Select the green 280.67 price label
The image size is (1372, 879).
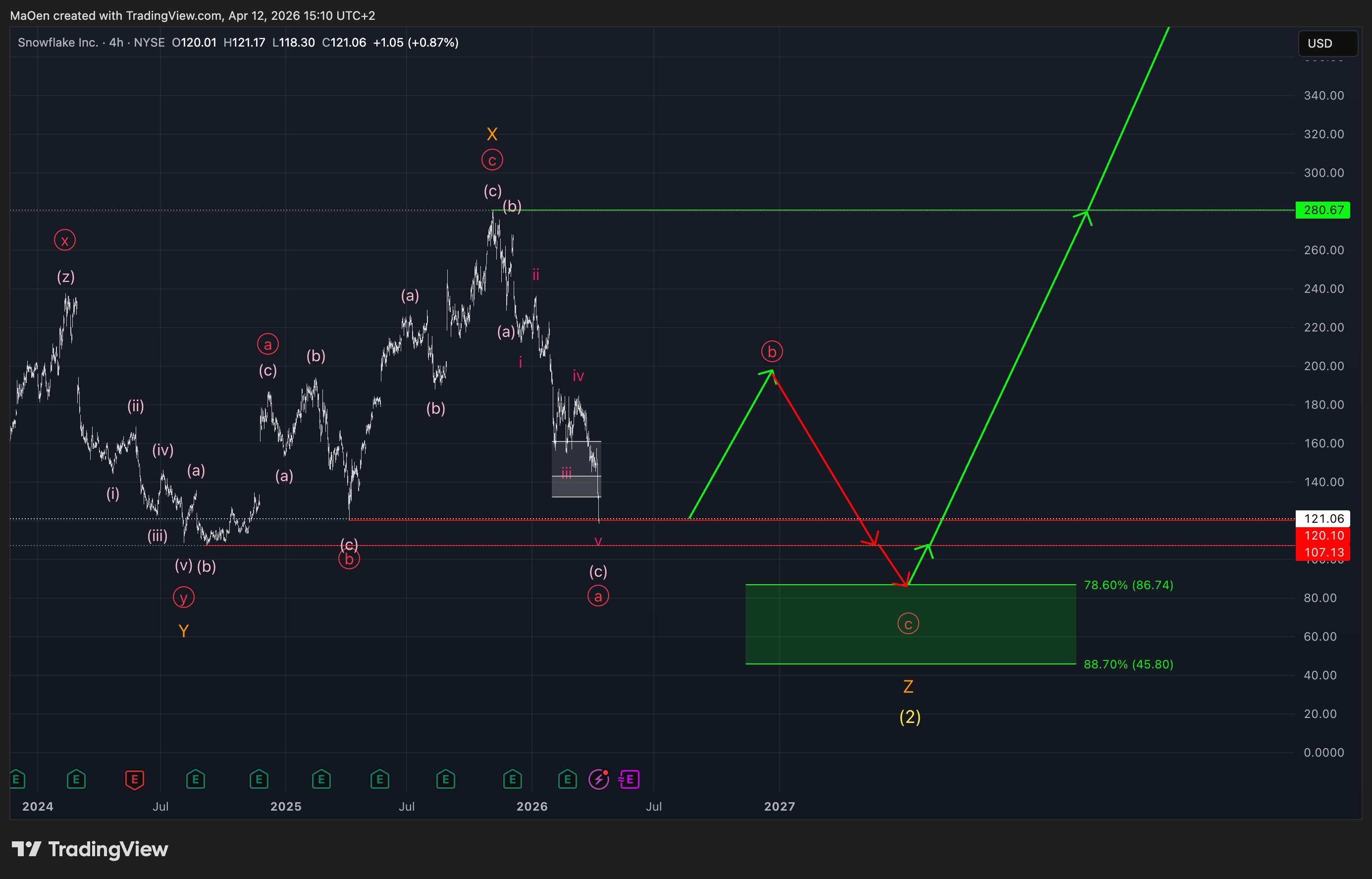click(1322, 210)
